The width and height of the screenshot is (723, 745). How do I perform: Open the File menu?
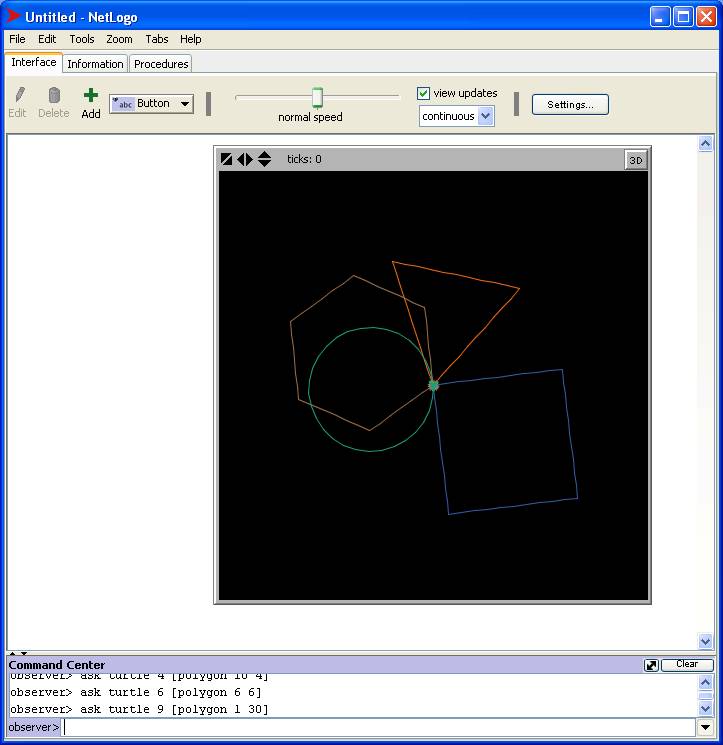pyautogui.click(x=17, y=39)
